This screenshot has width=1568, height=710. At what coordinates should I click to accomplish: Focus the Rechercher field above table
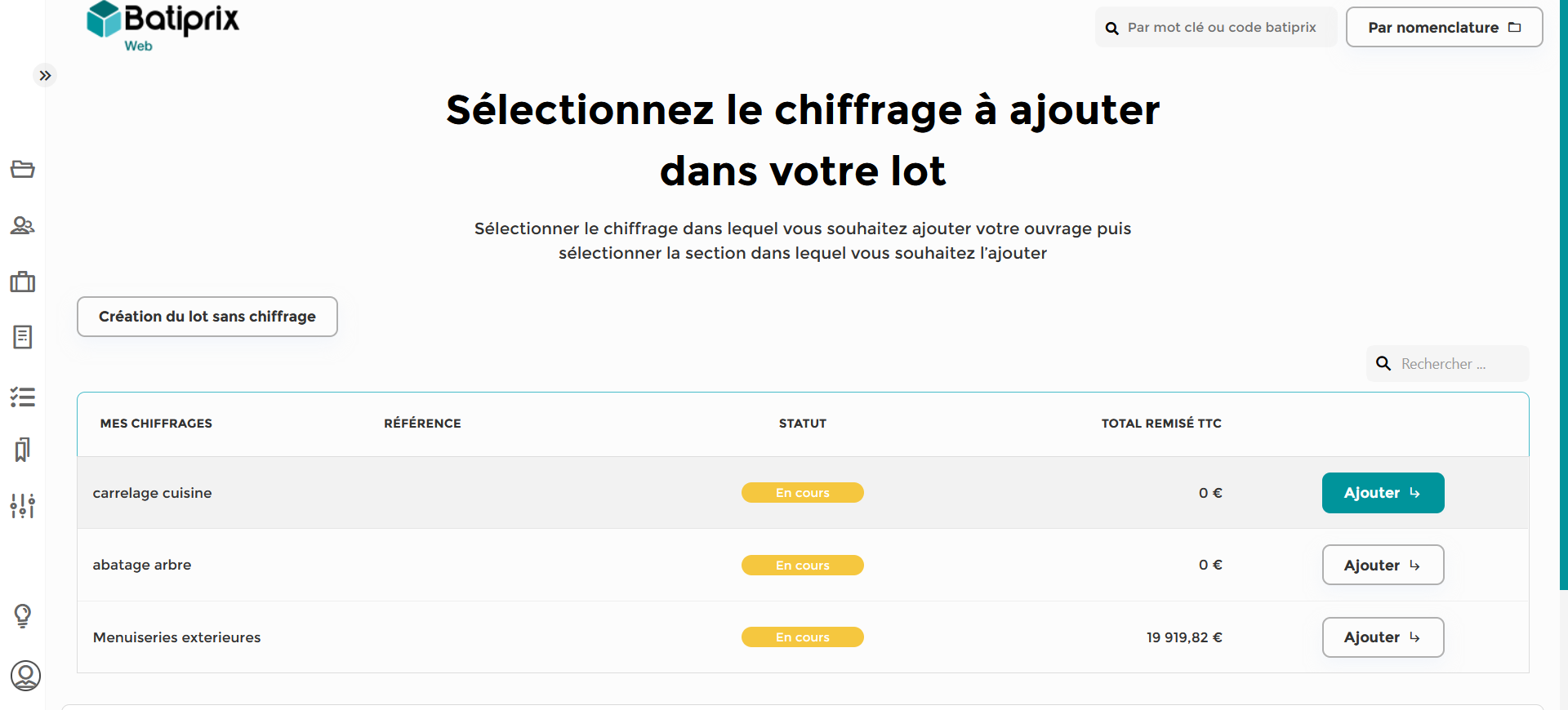(x=1448, y=364)
